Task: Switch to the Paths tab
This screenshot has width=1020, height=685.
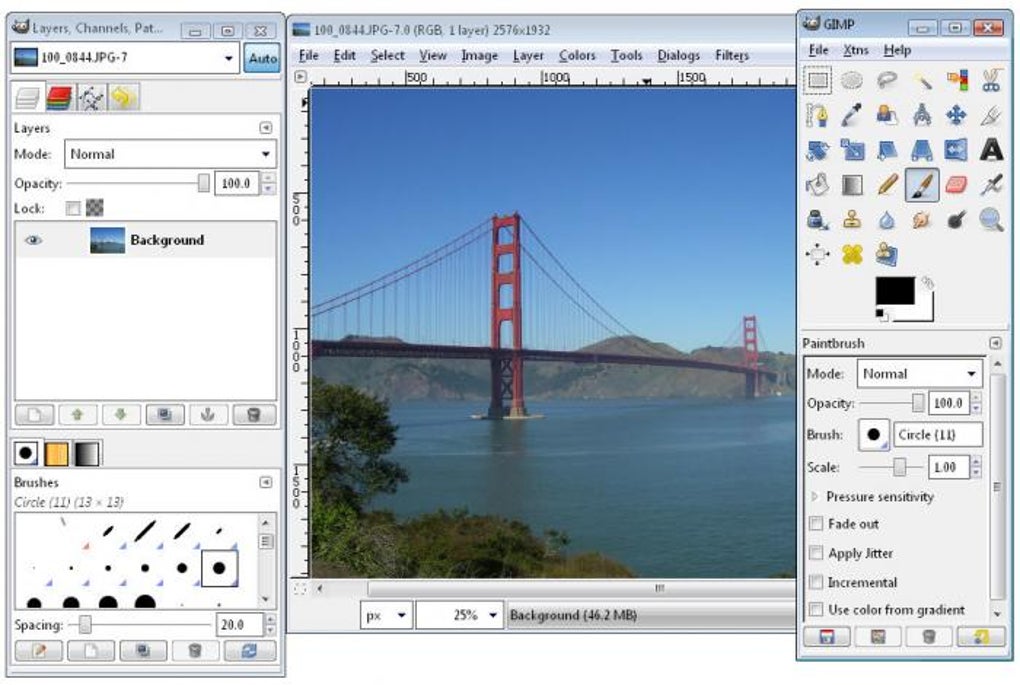Action: pos(91,98)
